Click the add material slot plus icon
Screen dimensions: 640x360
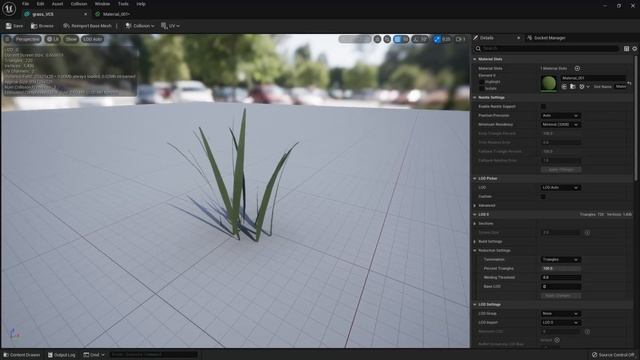click(x=577, y=69)
